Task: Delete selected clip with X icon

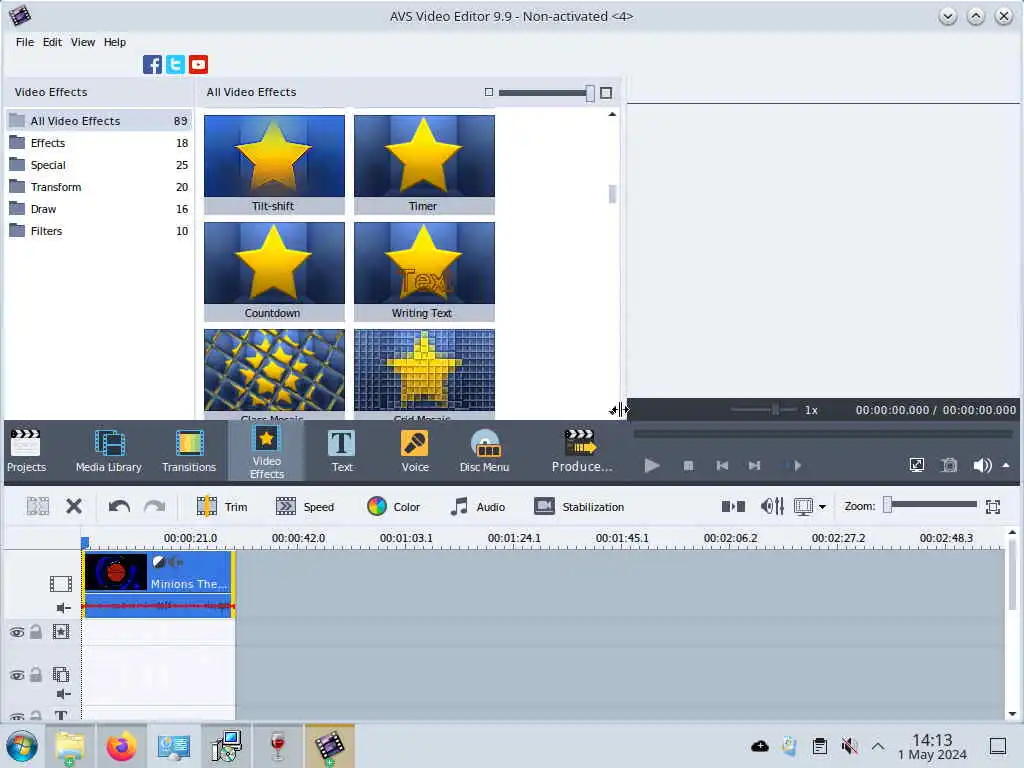Action: [x=74, y=506]
